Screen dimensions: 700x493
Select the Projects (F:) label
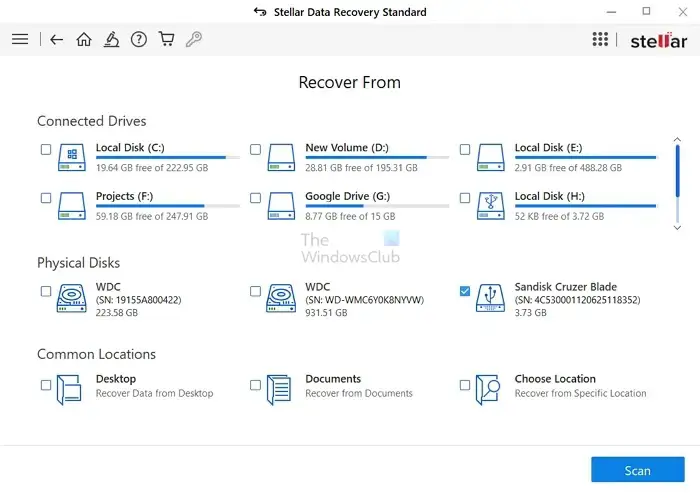(125, 196)
